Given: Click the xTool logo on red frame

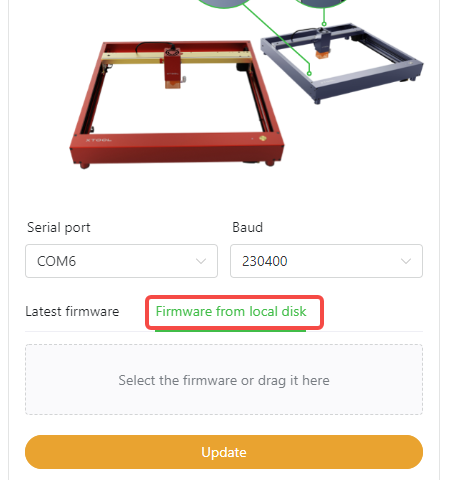Looking at the screenshot, I should pos(98,140).
